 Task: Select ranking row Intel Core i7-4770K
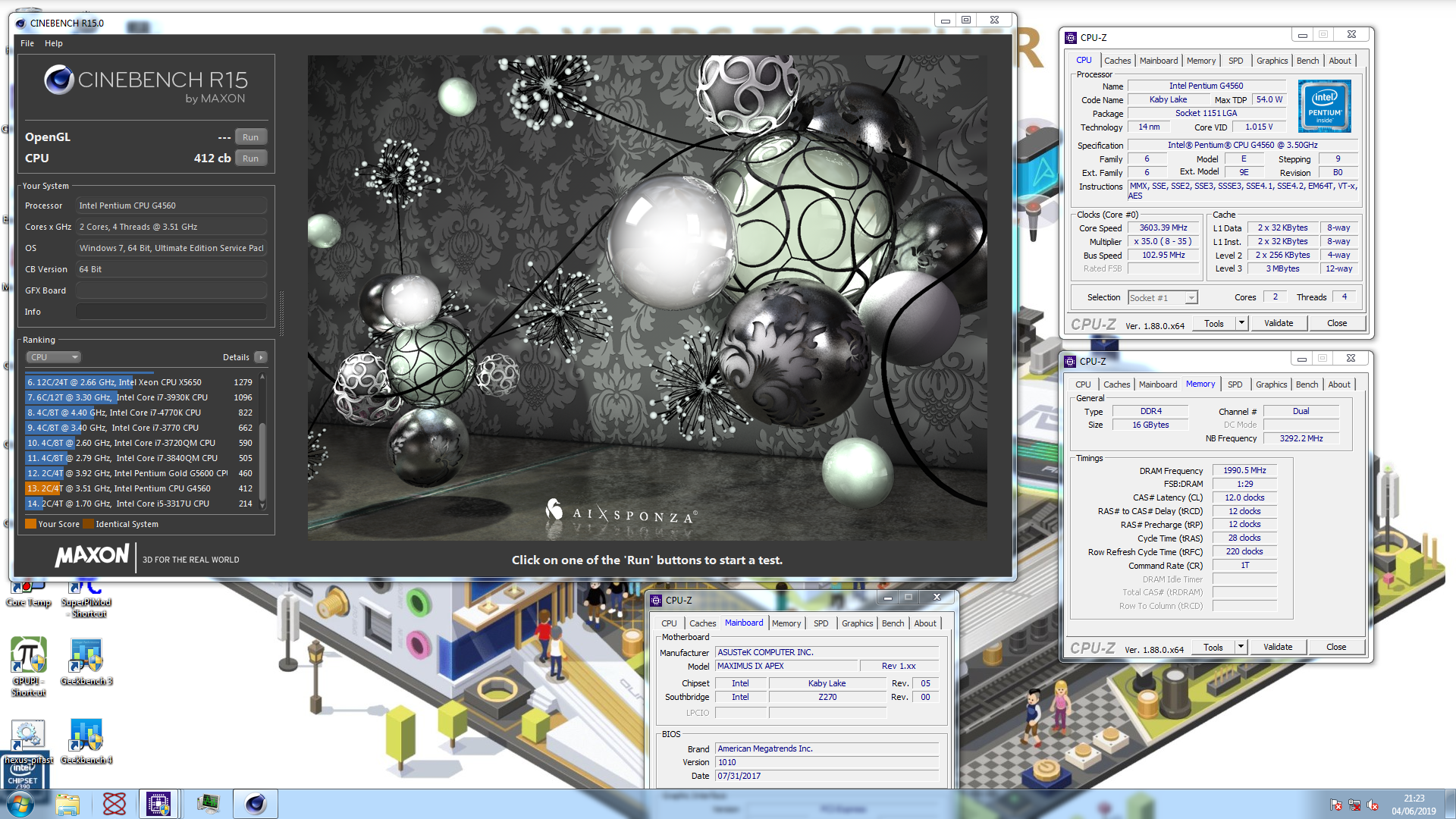[x=140, y=413]
